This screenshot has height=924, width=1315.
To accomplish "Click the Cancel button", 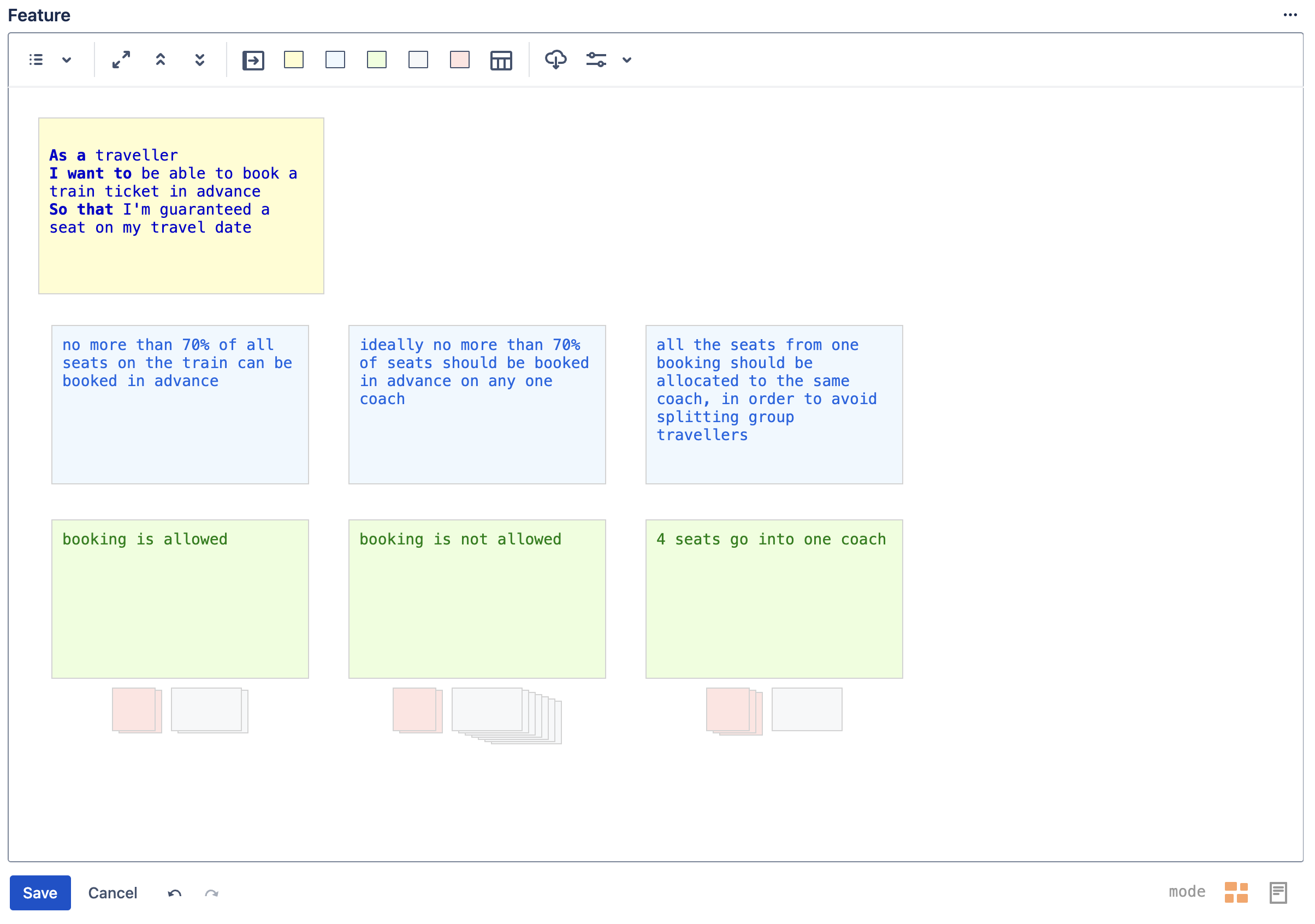I will coord(113,892).
